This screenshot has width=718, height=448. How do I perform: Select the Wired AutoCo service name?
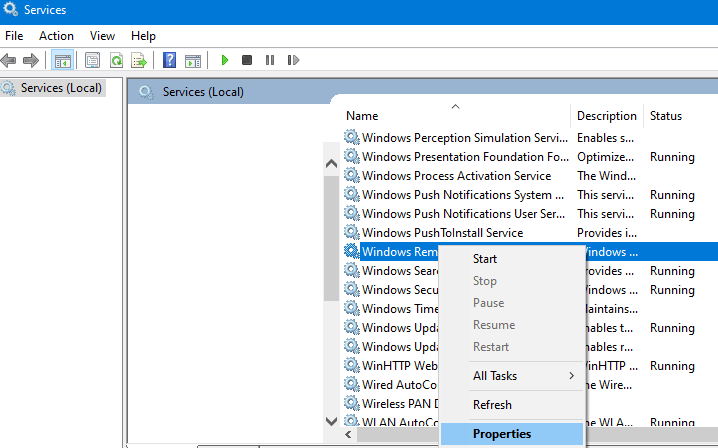click(399, 385)
